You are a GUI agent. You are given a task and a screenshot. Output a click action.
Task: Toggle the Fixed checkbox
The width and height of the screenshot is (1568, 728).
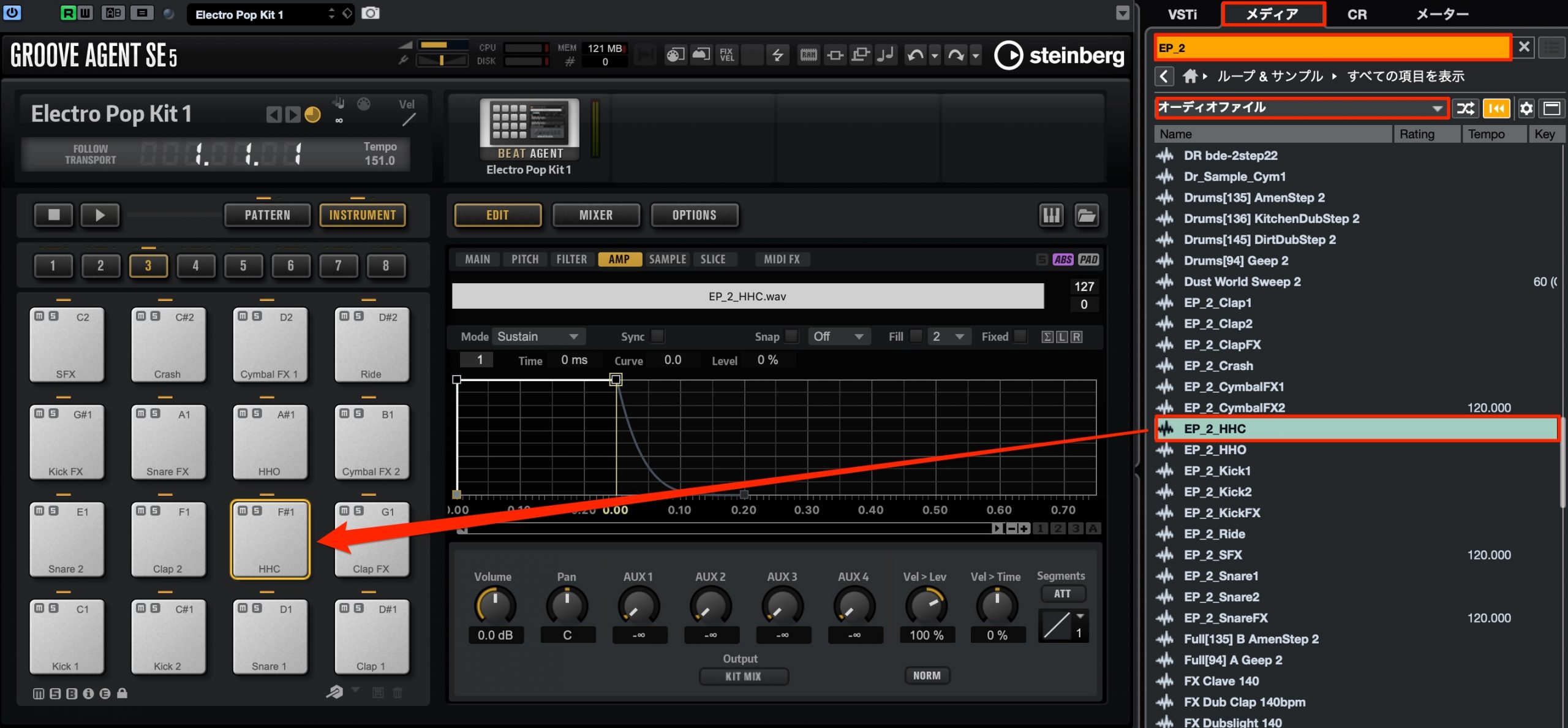click(1020, 336)
